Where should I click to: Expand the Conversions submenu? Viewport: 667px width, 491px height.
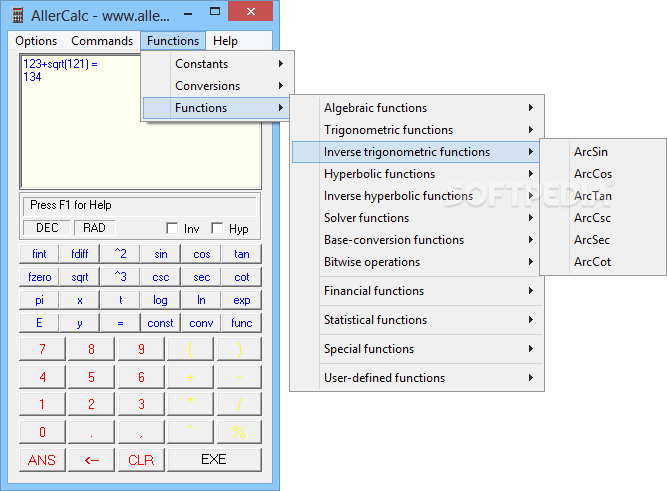[x=217, y=86]
